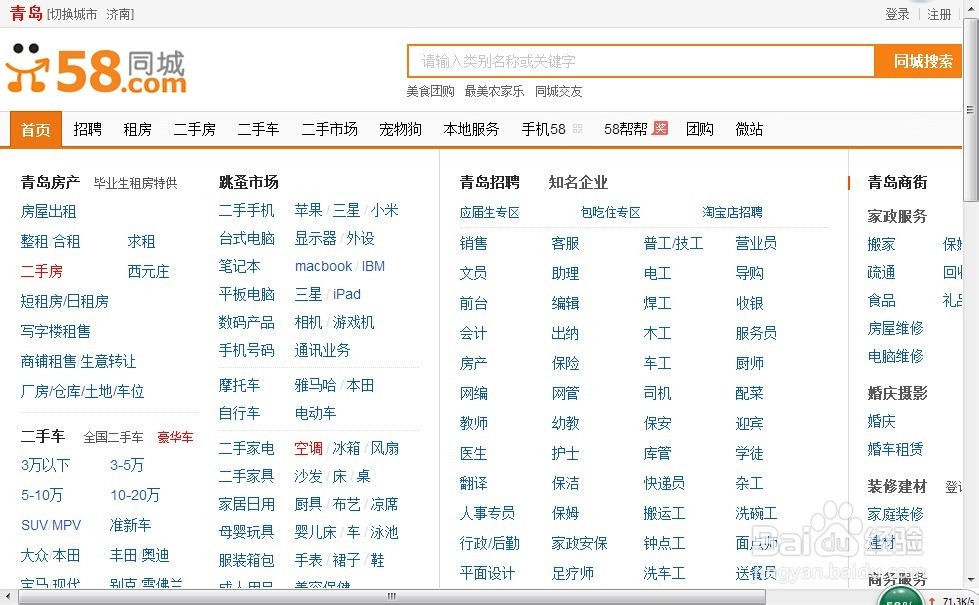
Task: Open the 包吃住专区 section
Action: (x=611, y=212)
